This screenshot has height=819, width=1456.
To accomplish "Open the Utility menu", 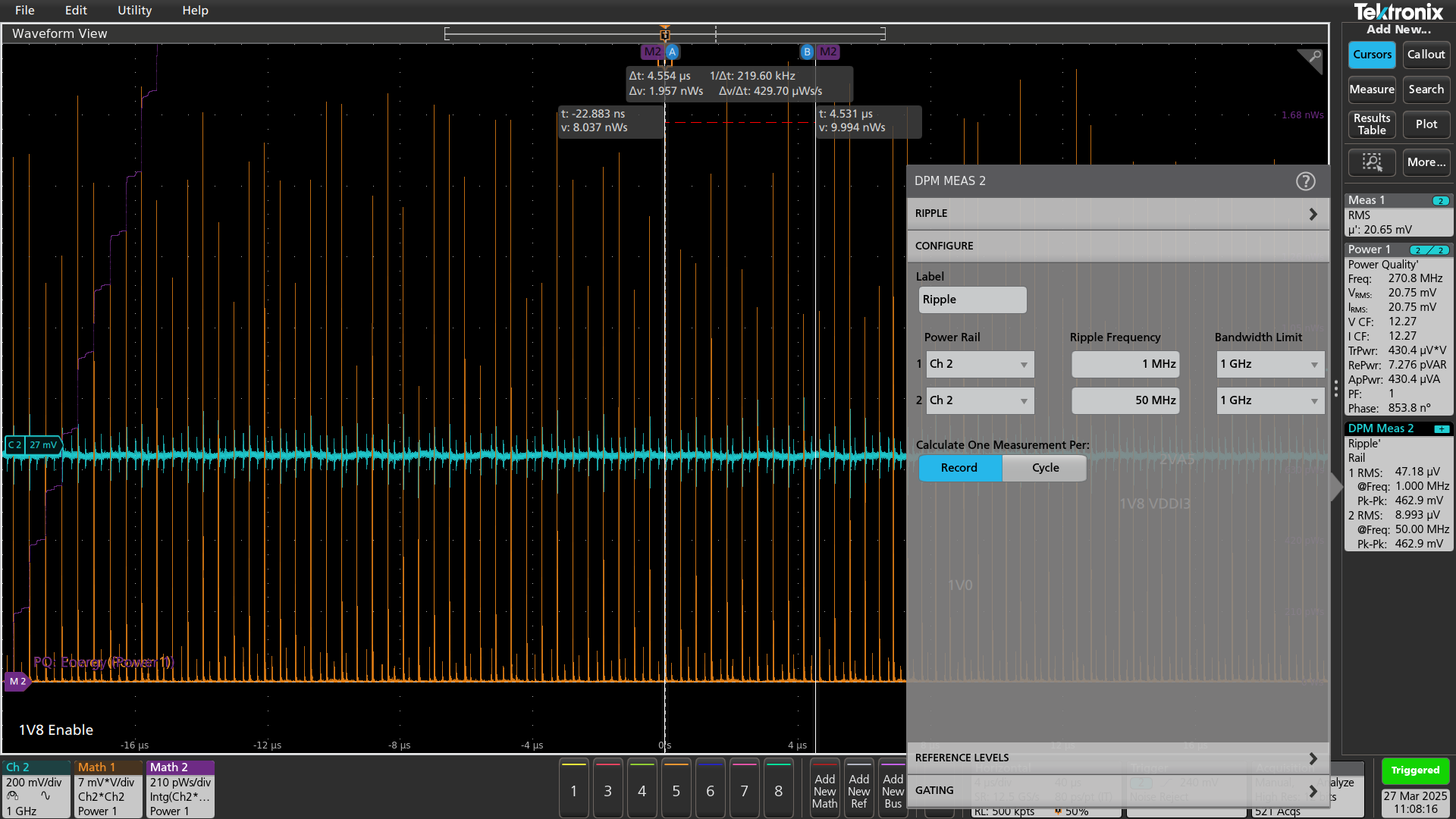I will click(x=134, y=11).
